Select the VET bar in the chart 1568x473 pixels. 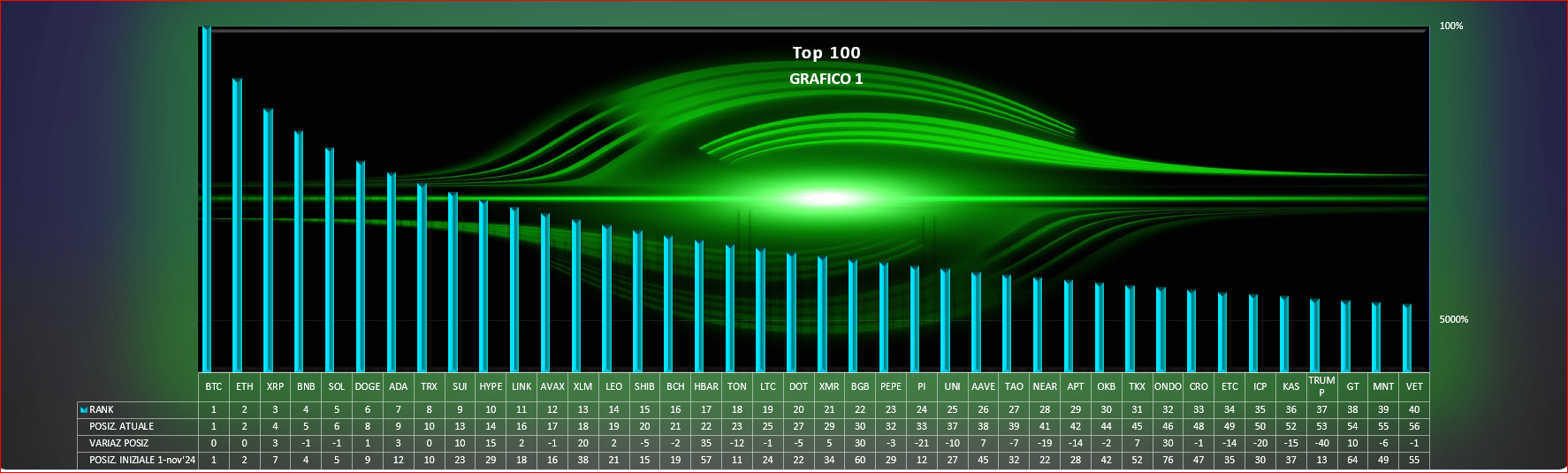coord(1407,338)
